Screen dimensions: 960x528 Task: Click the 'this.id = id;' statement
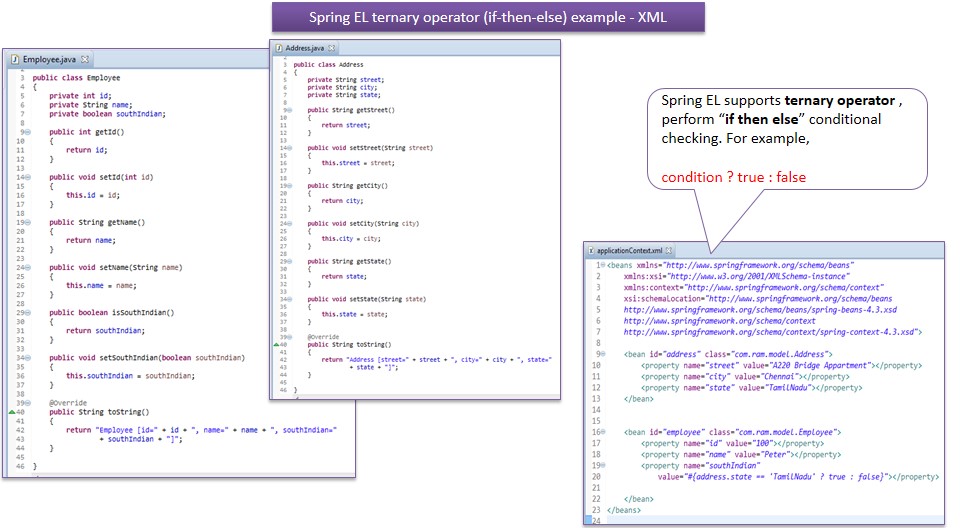pos(93,195)
